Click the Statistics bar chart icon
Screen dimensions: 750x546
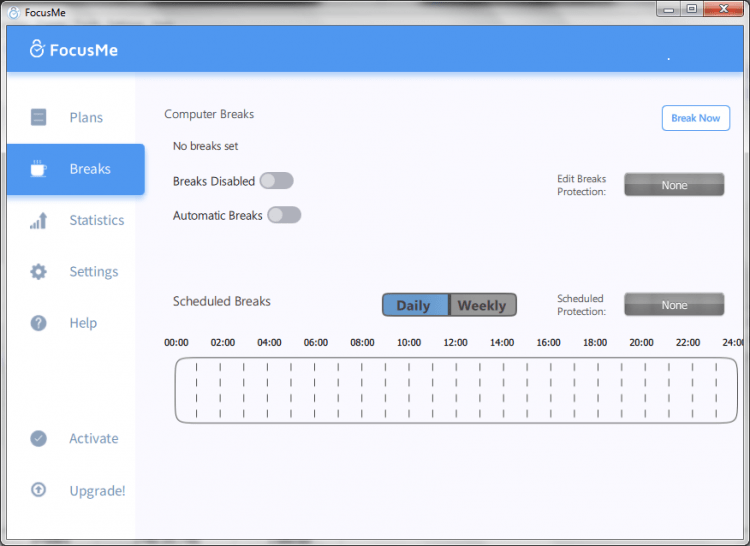[x=38, y=220]
